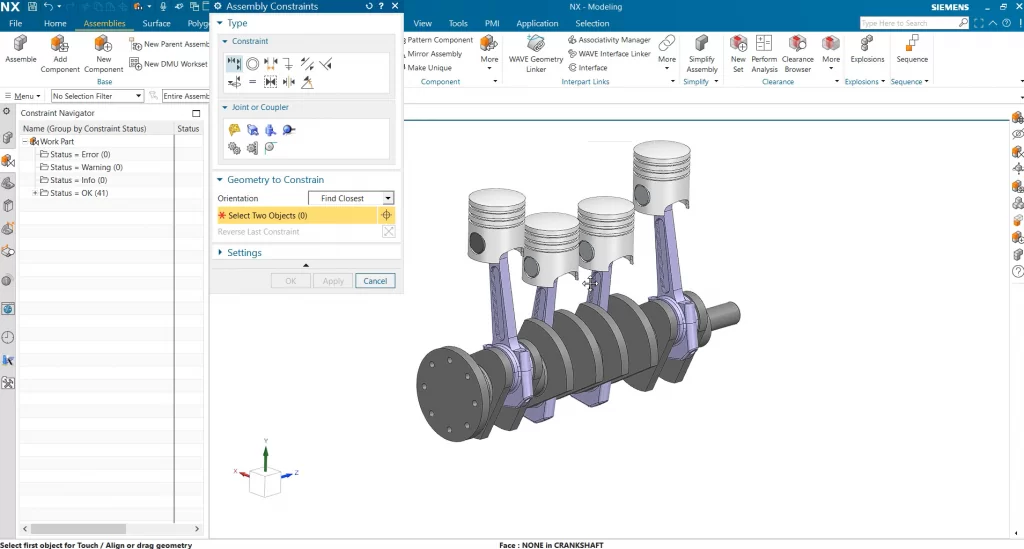Image resolution: width=1024 pixels, height=549 pixels.
Task: Click the New Set clearance icon
Action: (738, 54)
